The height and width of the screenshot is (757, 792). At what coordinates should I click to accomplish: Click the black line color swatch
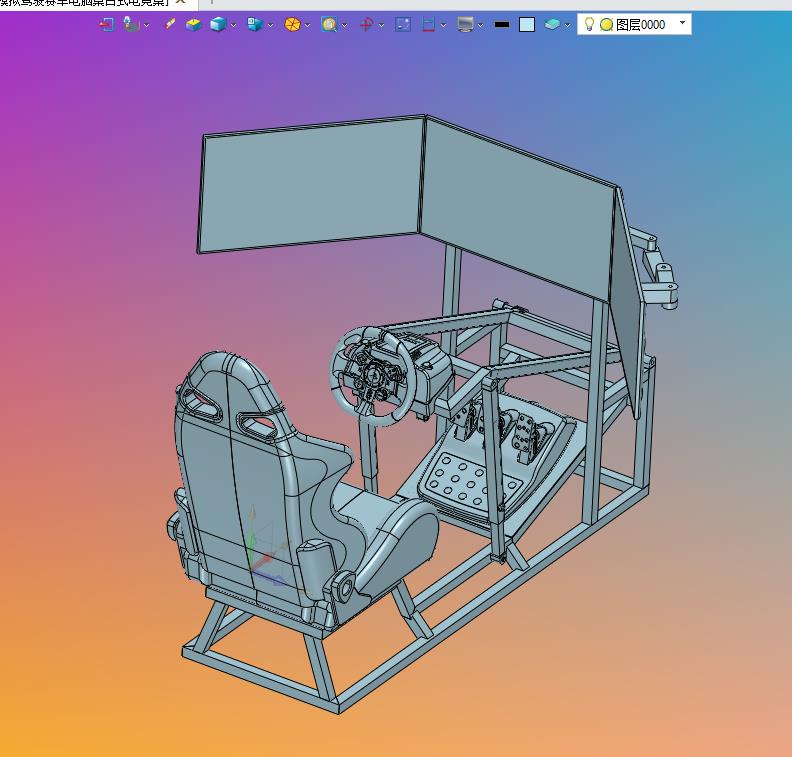point(502,24)
